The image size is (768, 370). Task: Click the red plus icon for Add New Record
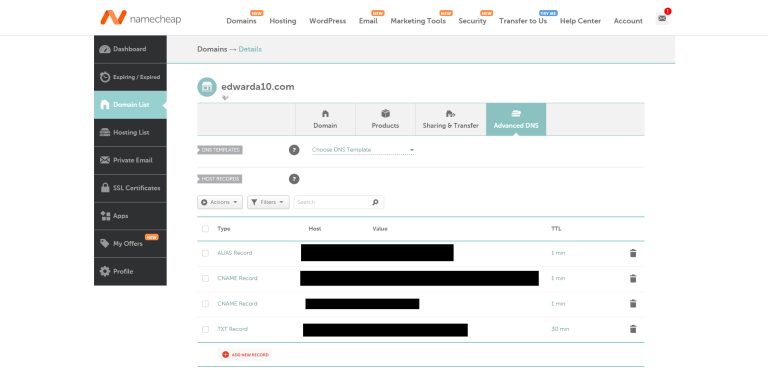pyautogui.click(x=225, y=354)
